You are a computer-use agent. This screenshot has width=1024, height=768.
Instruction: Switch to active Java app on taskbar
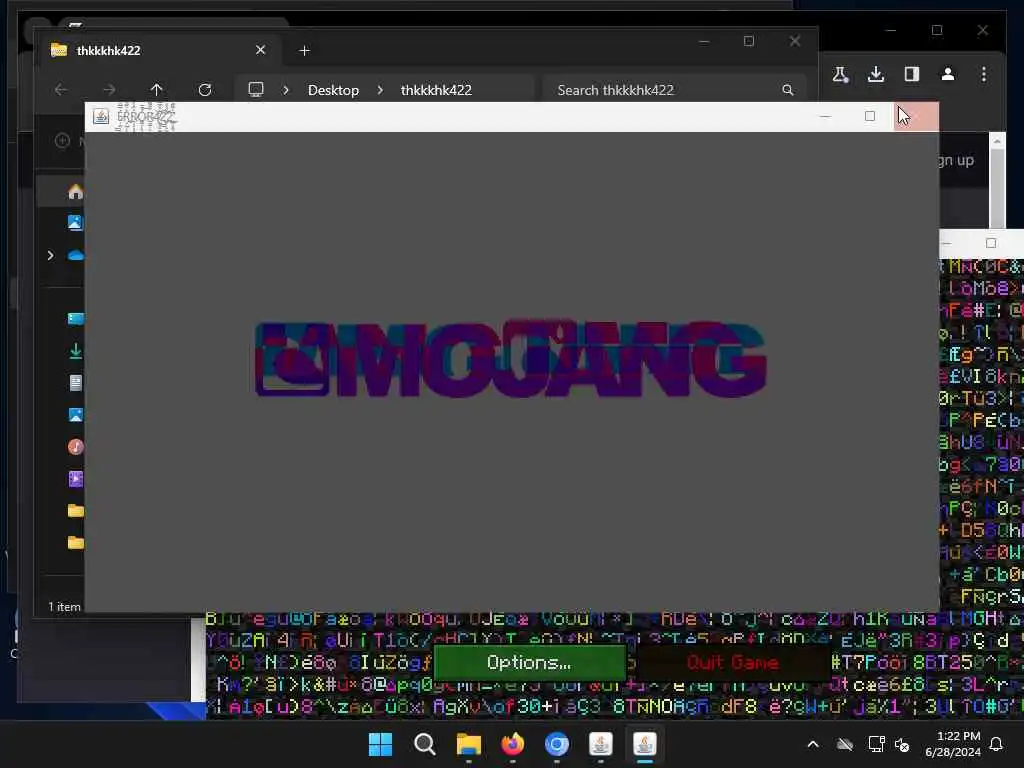point(645,744)
